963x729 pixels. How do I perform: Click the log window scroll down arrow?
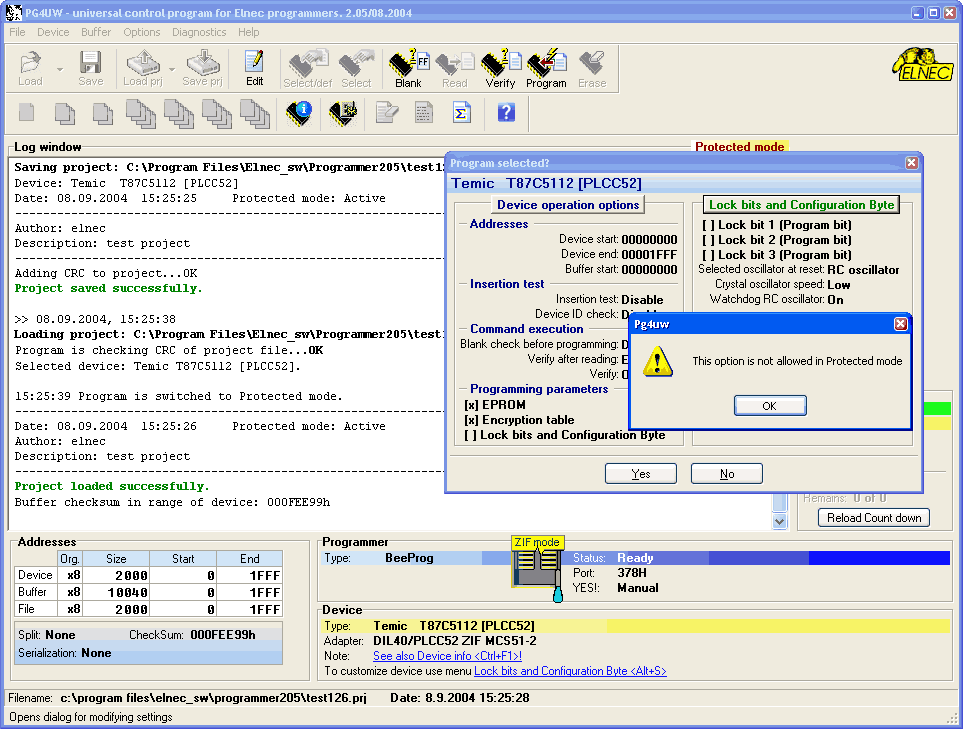pos(780,521)
